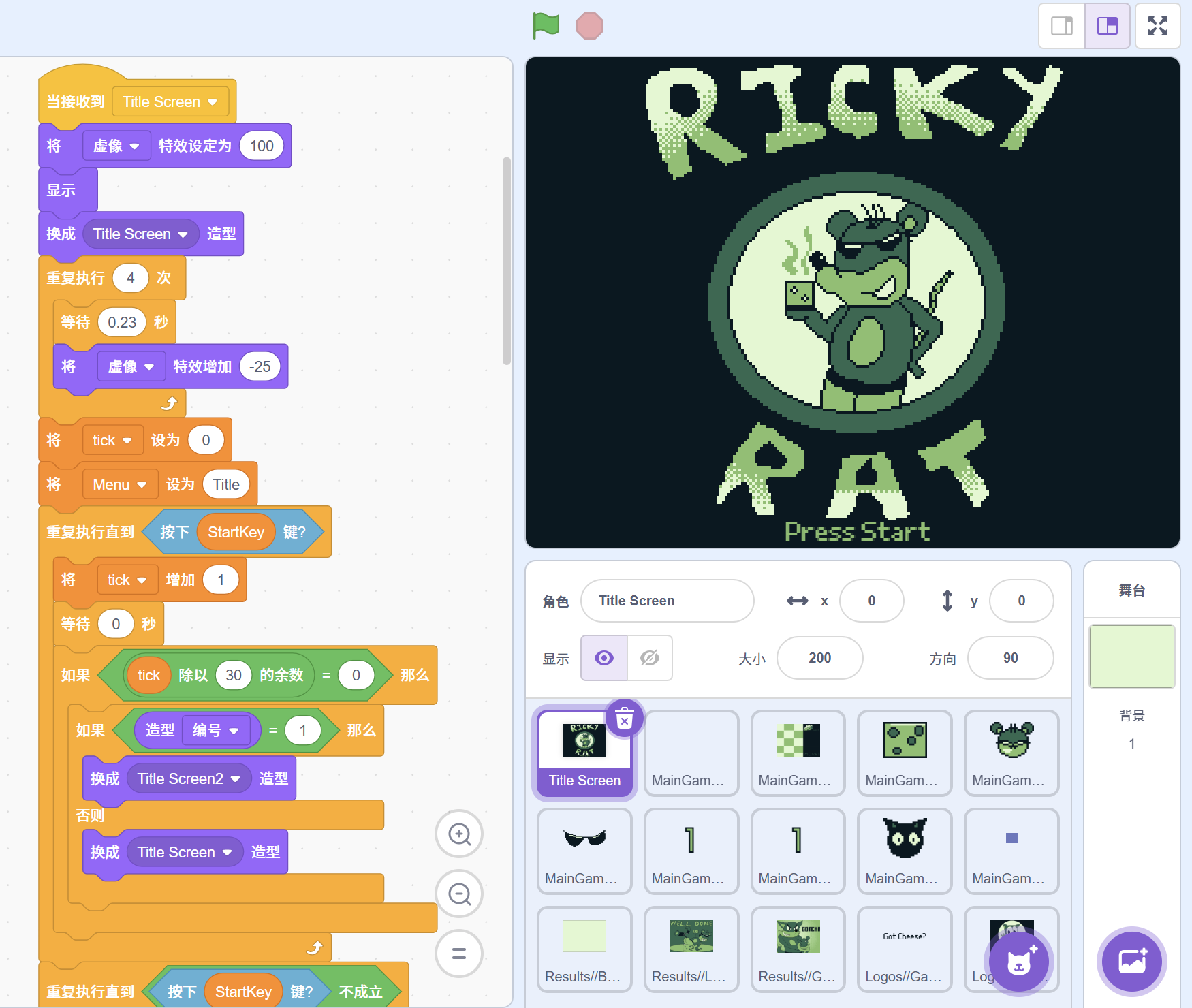1192x1008 pixels.
Task: Switch to small stage layout
Action: click(1062, 26)
